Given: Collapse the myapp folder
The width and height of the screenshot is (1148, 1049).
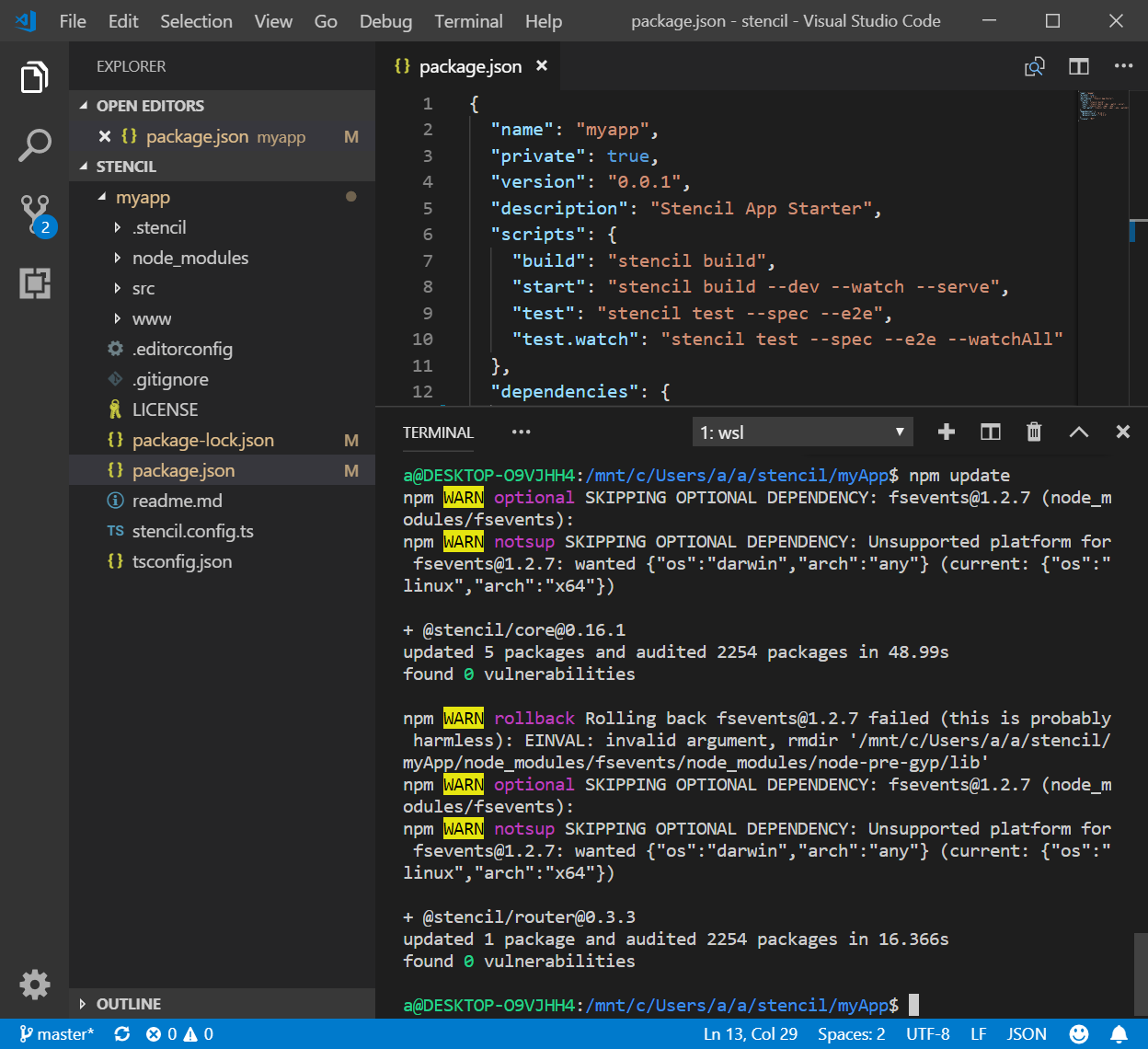Looking at the screenshot, I should (x=222, y=197).
